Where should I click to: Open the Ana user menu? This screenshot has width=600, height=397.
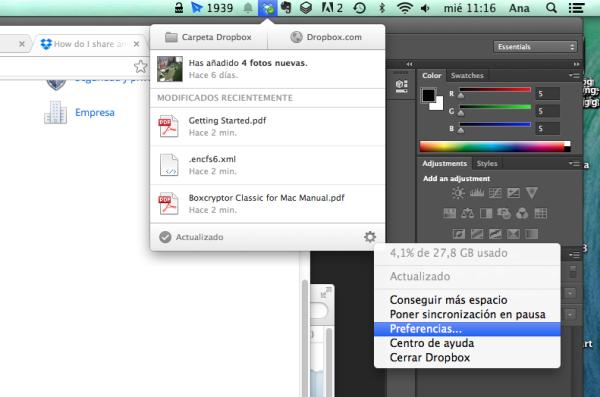coord(519,8)
